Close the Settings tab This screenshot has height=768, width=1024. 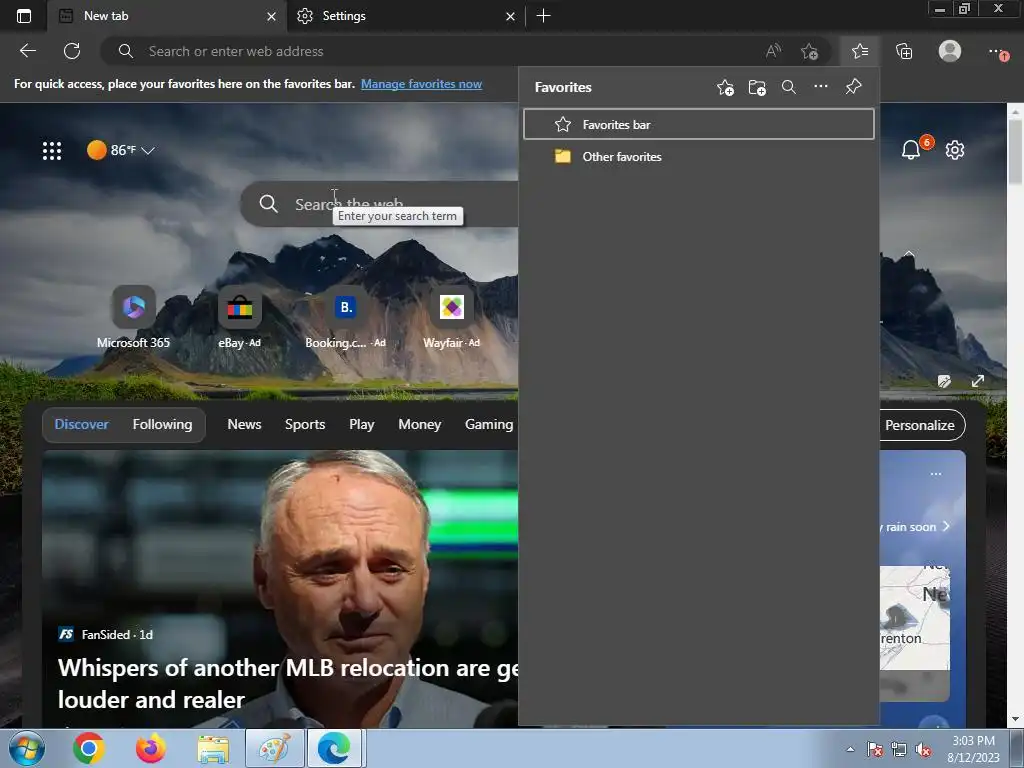pyautogui.click(x=510, y=16)
